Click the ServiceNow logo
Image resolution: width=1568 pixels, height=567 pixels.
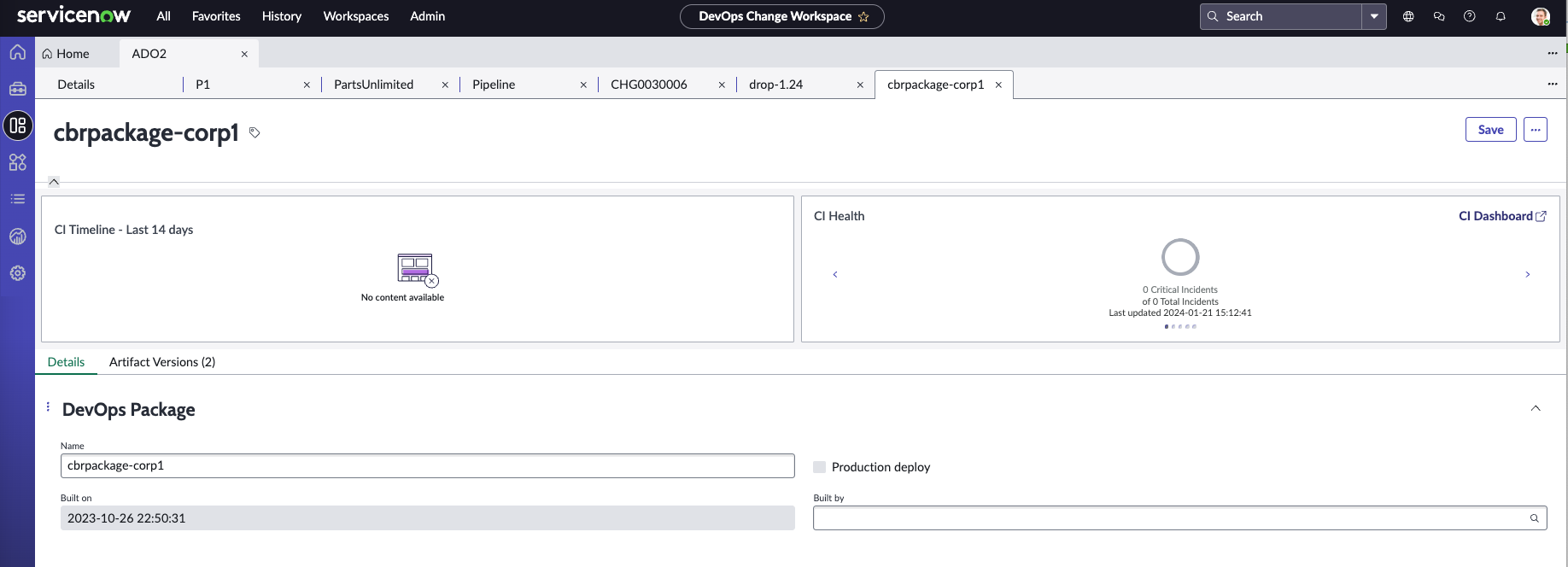pos(74,15)
